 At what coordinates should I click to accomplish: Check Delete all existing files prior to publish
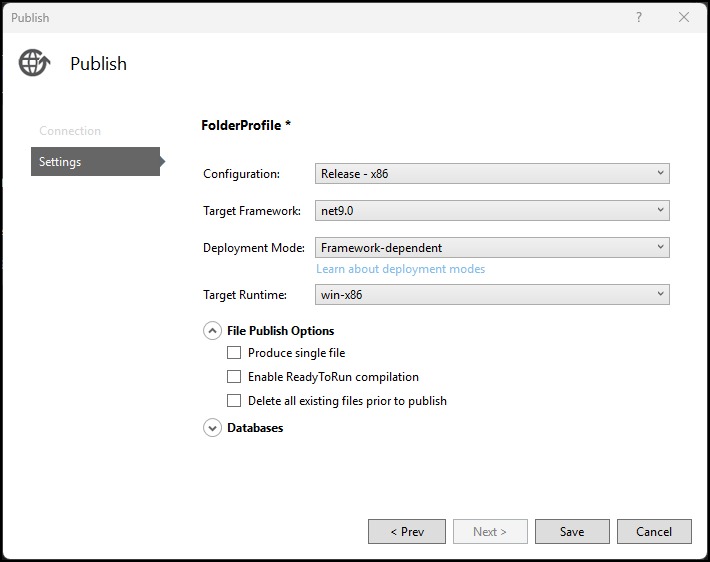(x=234, y=400)
